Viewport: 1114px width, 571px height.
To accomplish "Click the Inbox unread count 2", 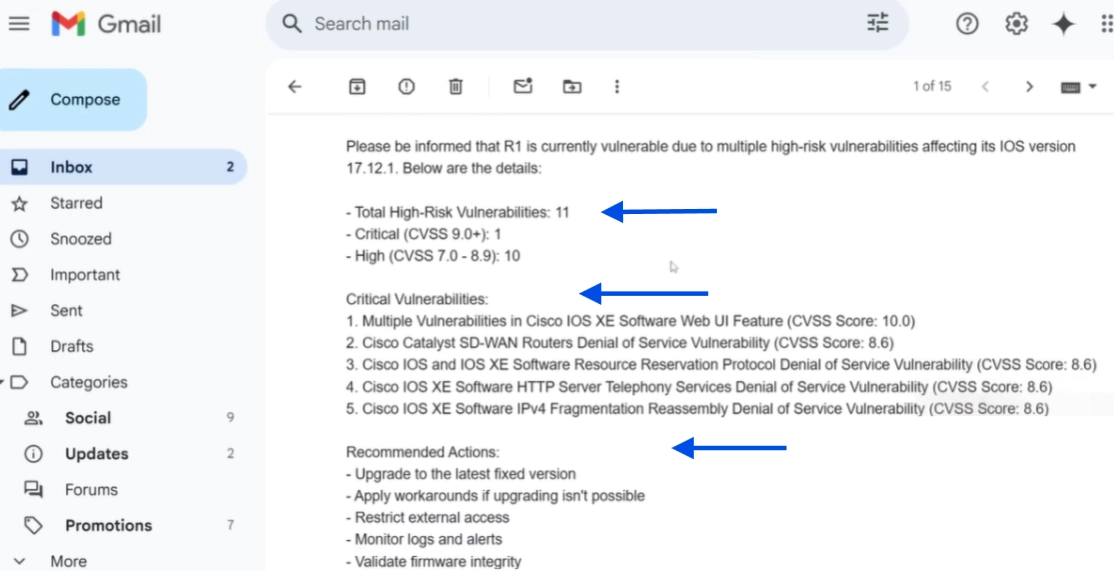I will (x=230, y=168).
